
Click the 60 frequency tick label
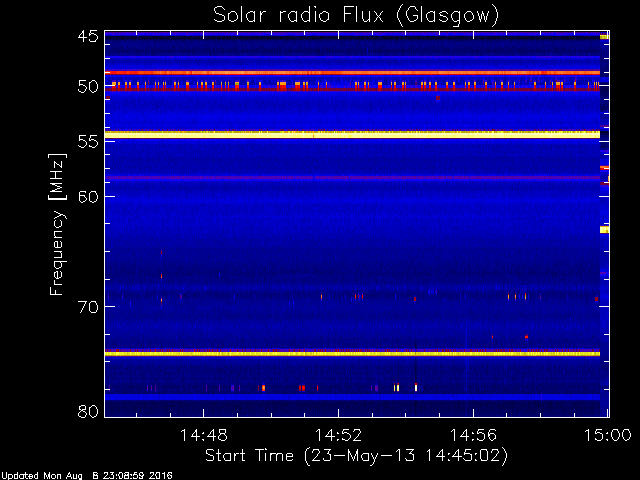pos(88,197)
